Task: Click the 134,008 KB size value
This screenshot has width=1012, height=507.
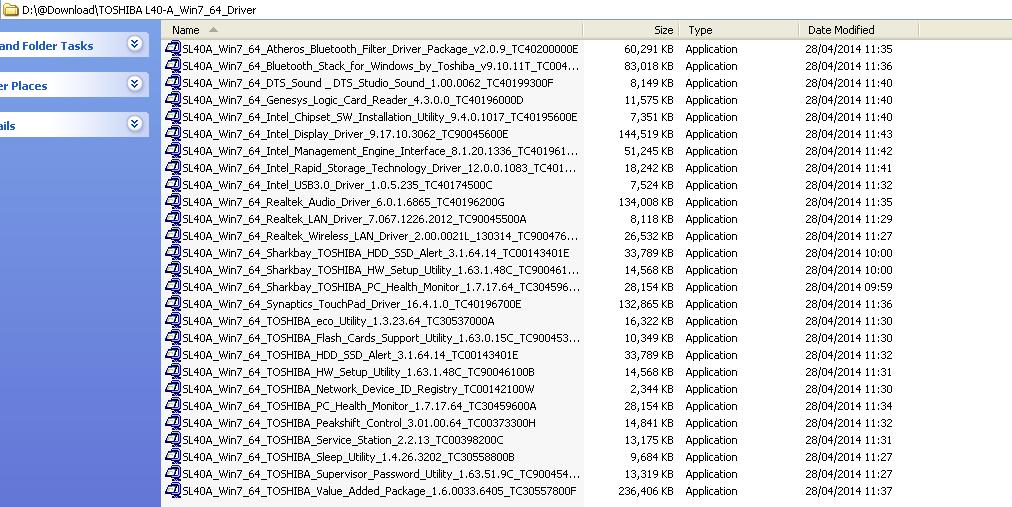Action: pos(645,202)
